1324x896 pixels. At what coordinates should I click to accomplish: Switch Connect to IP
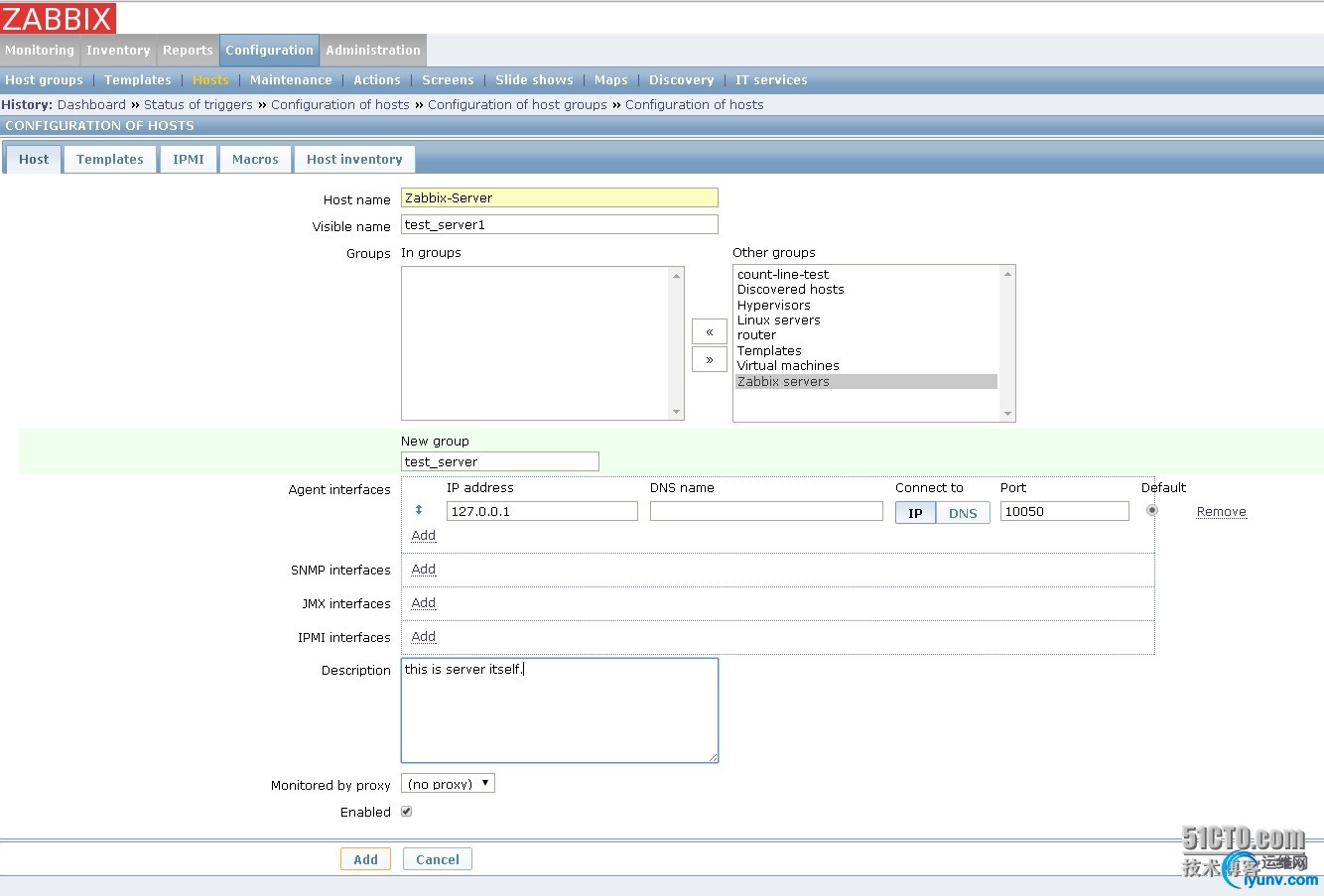click(915, 513)
